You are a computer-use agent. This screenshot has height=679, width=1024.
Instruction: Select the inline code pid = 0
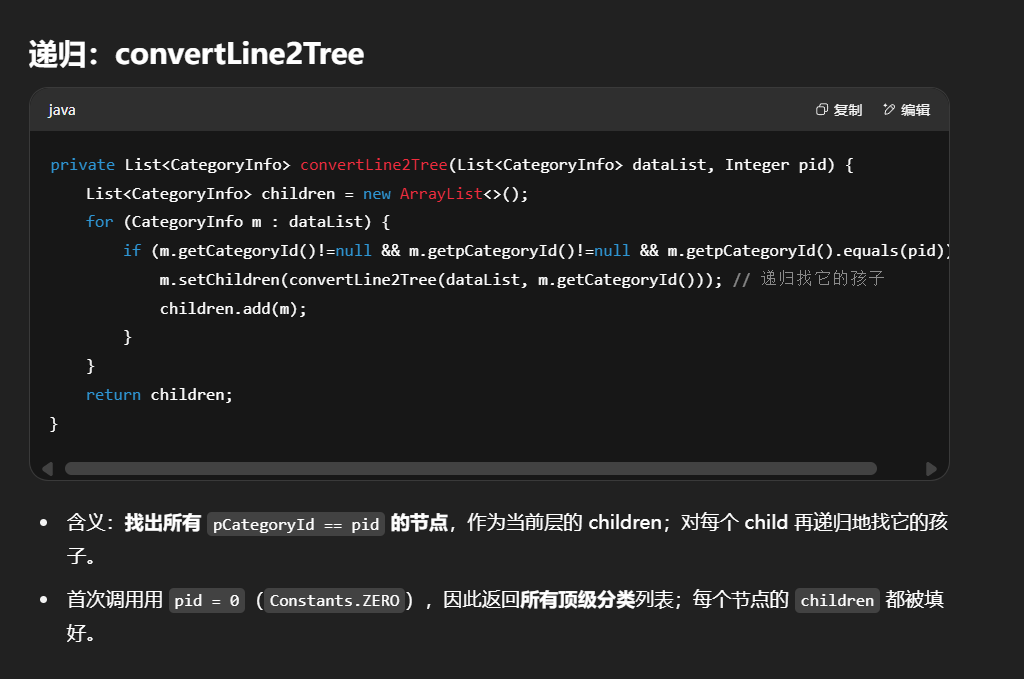click(x=206, y=601)
